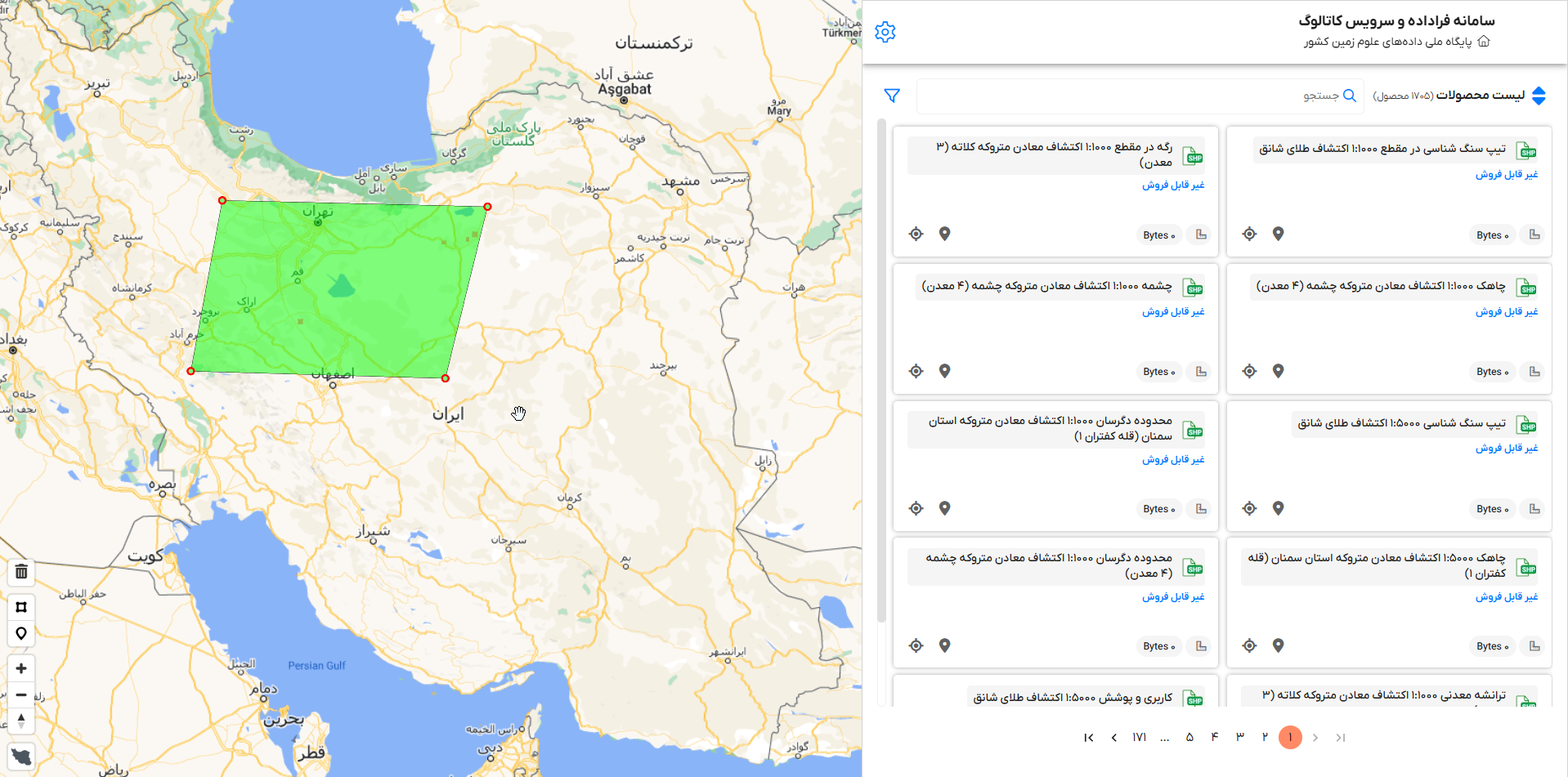Click map pin icon on top-left product card
The width and height of the screenshot is (1568, 777).
pos(944,234)
